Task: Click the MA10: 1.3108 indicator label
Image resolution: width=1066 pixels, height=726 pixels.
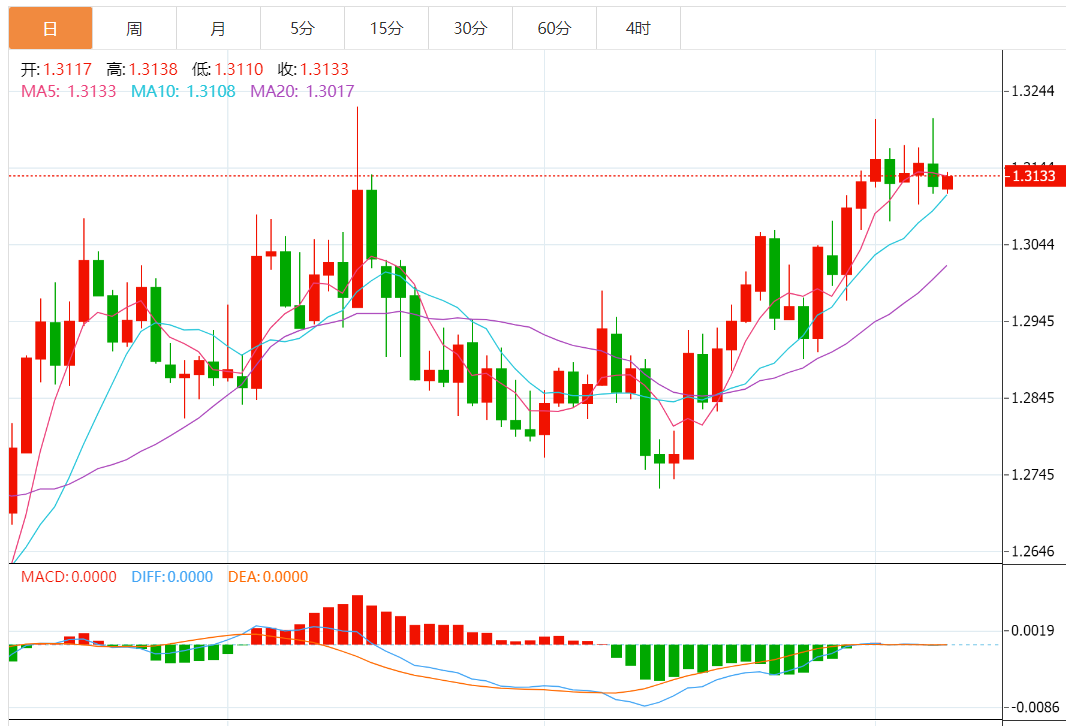Action: click(184, 91)
